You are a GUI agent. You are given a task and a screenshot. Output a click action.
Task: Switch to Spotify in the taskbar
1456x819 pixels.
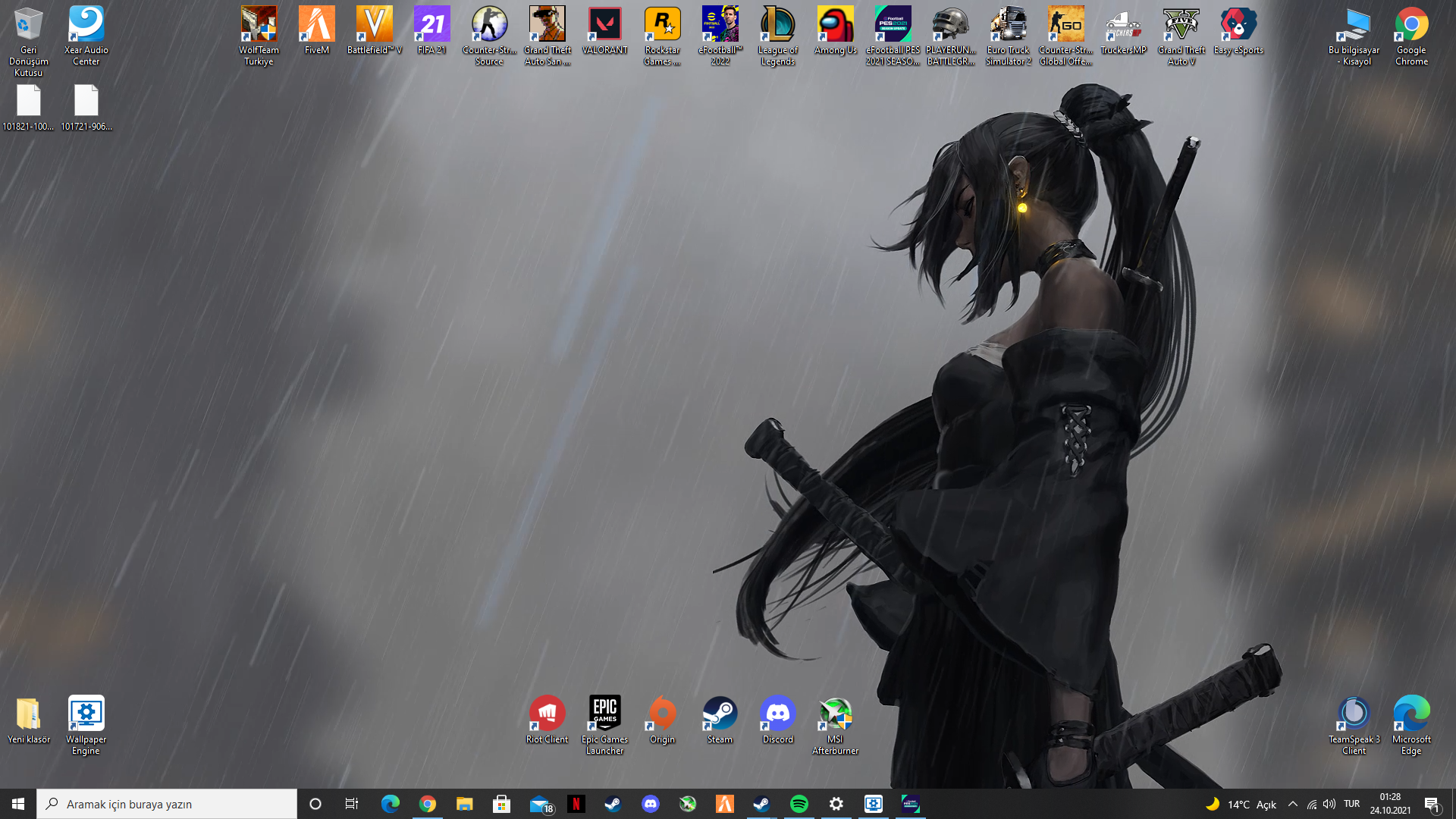point(799,804)
